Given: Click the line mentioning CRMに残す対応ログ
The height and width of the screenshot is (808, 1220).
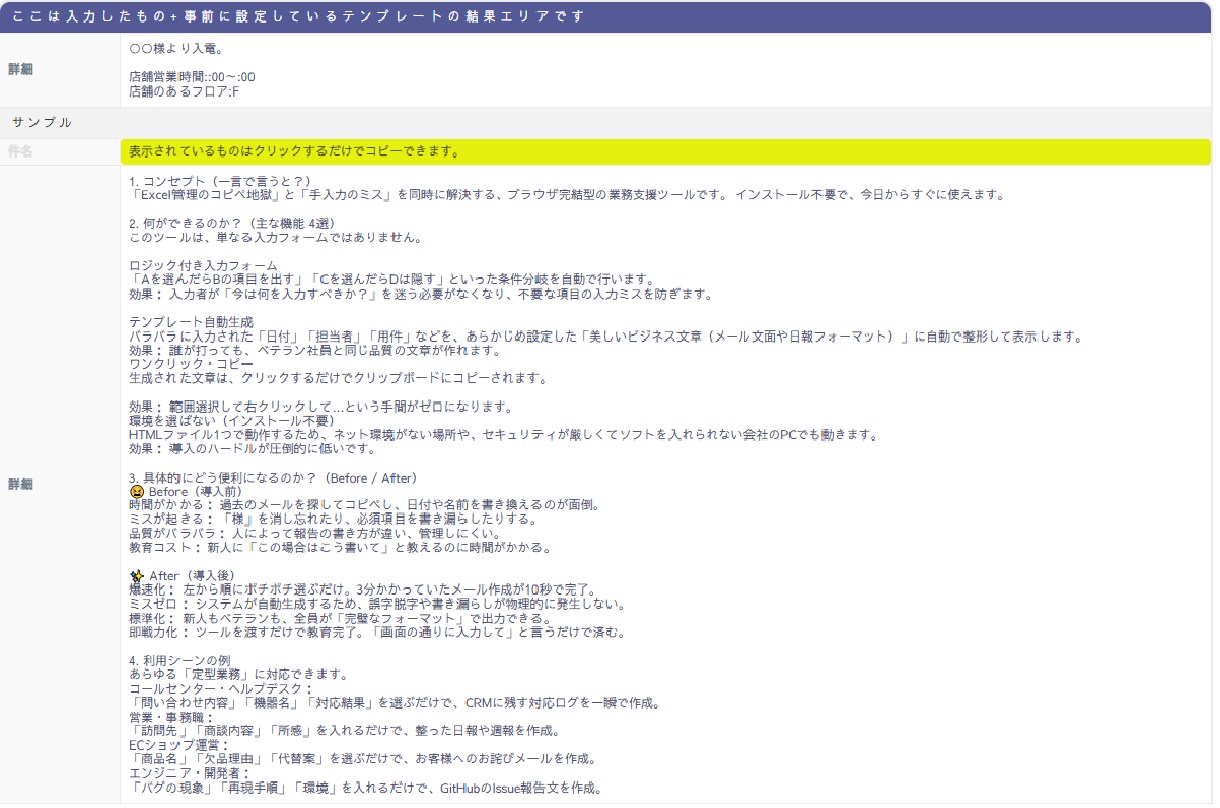Looking at the screenshot, I should [395, 703].
